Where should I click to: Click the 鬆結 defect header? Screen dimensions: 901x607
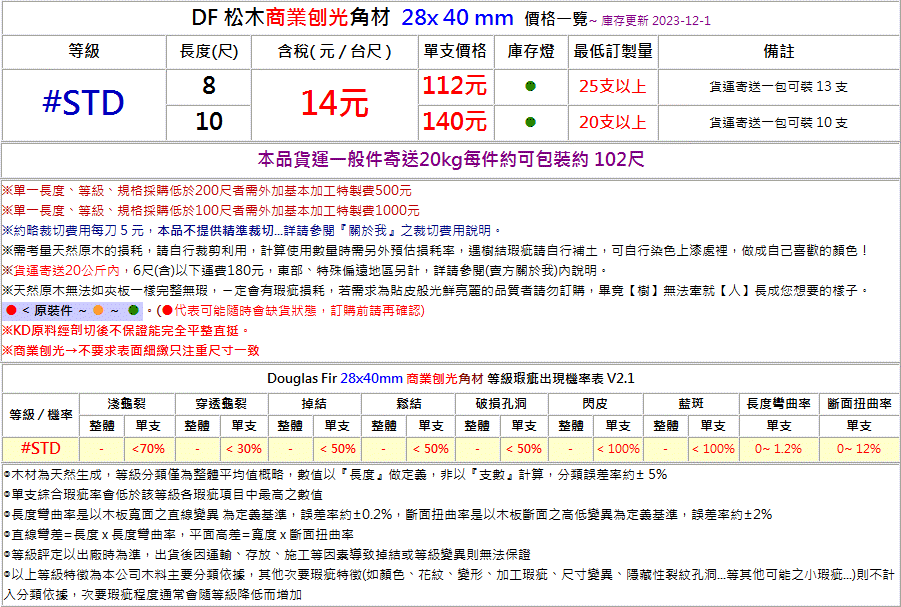click(409, 404)
